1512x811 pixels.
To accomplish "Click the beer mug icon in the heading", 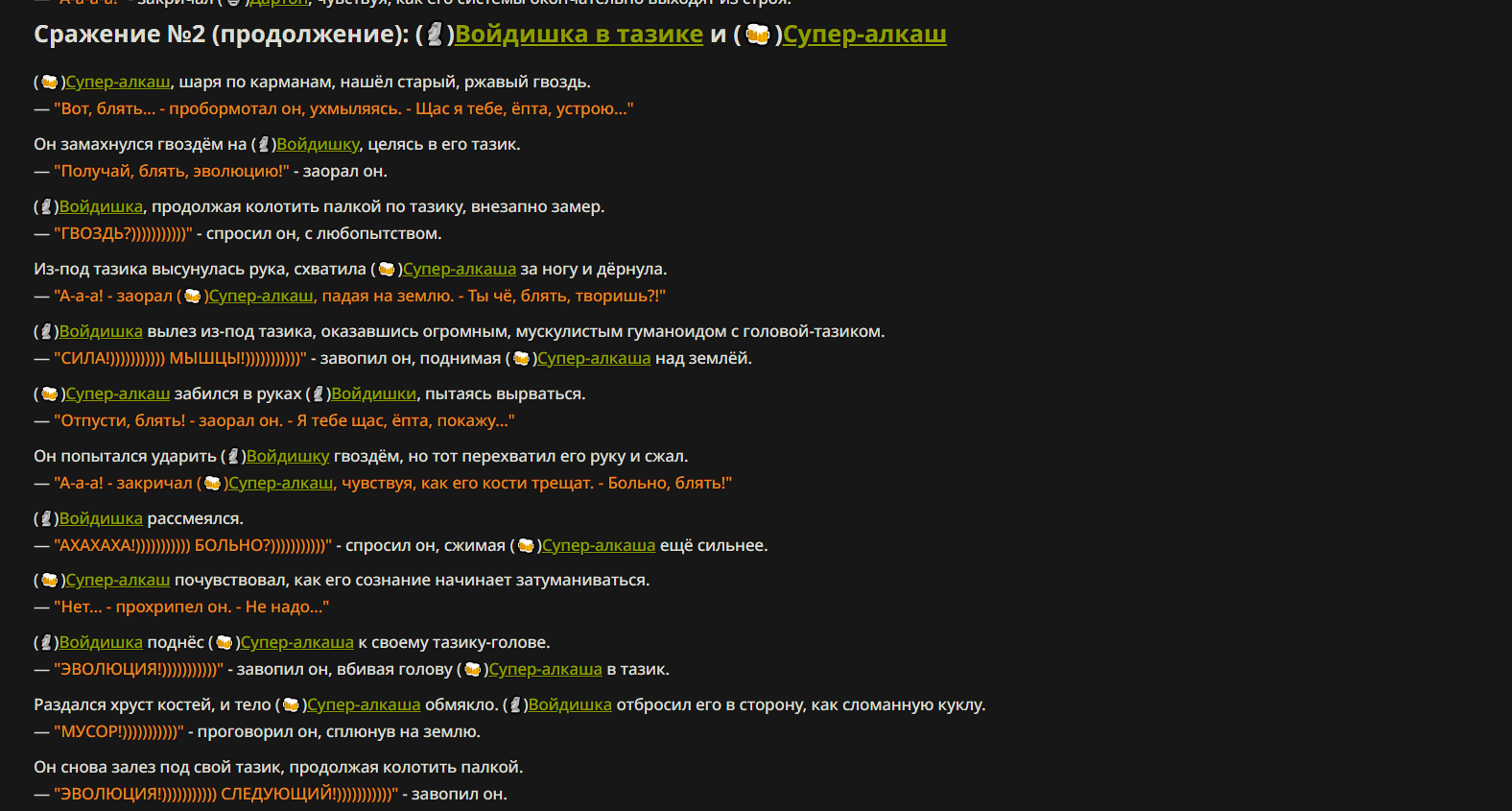I will point(758,35).
